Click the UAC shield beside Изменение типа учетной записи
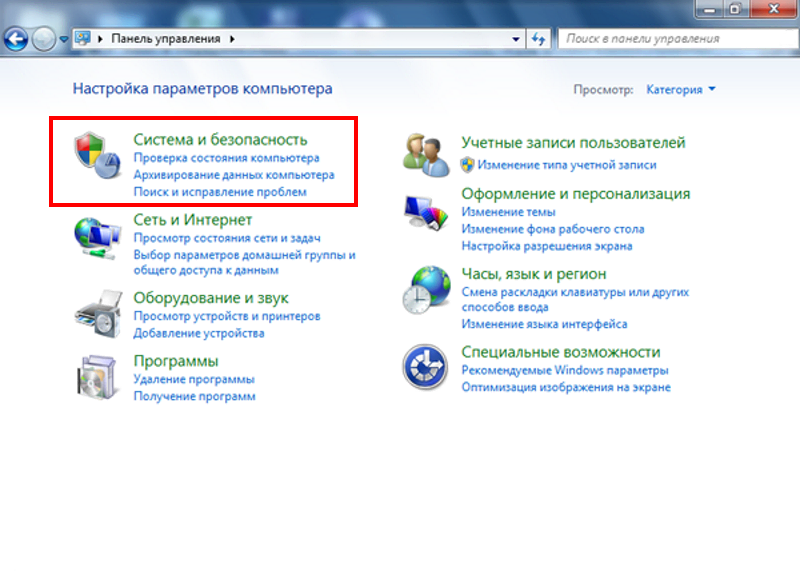Screen dimensions: 800x571 (467, 165)
